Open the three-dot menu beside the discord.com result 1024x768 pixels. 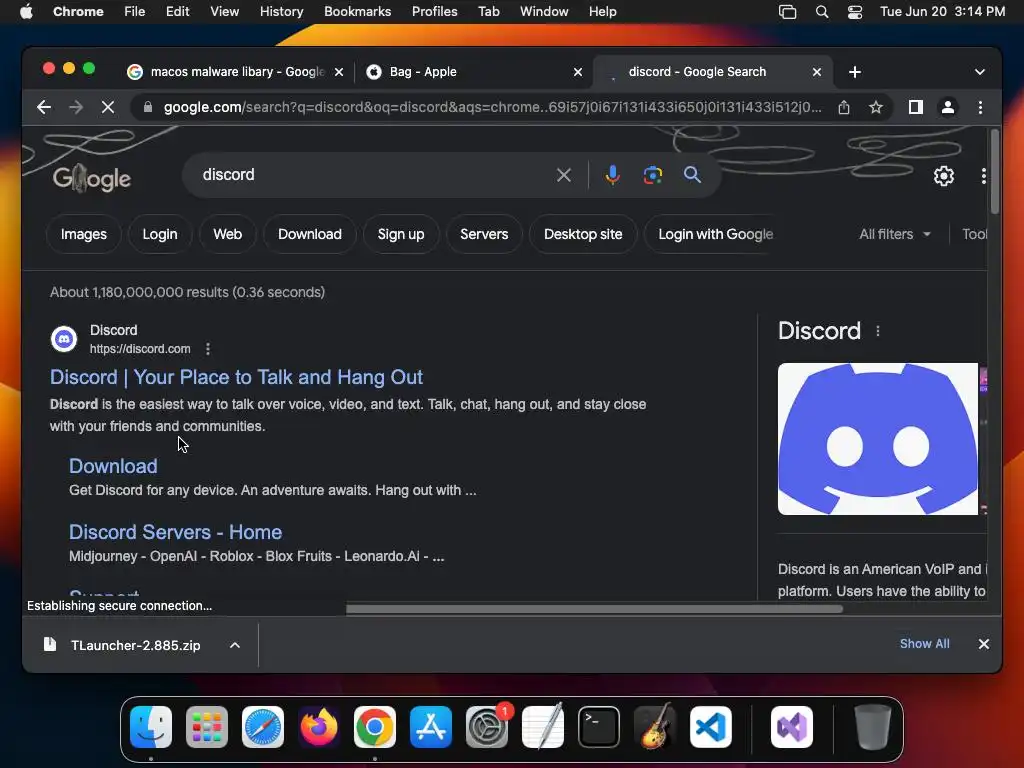click(x=208, y=349)
